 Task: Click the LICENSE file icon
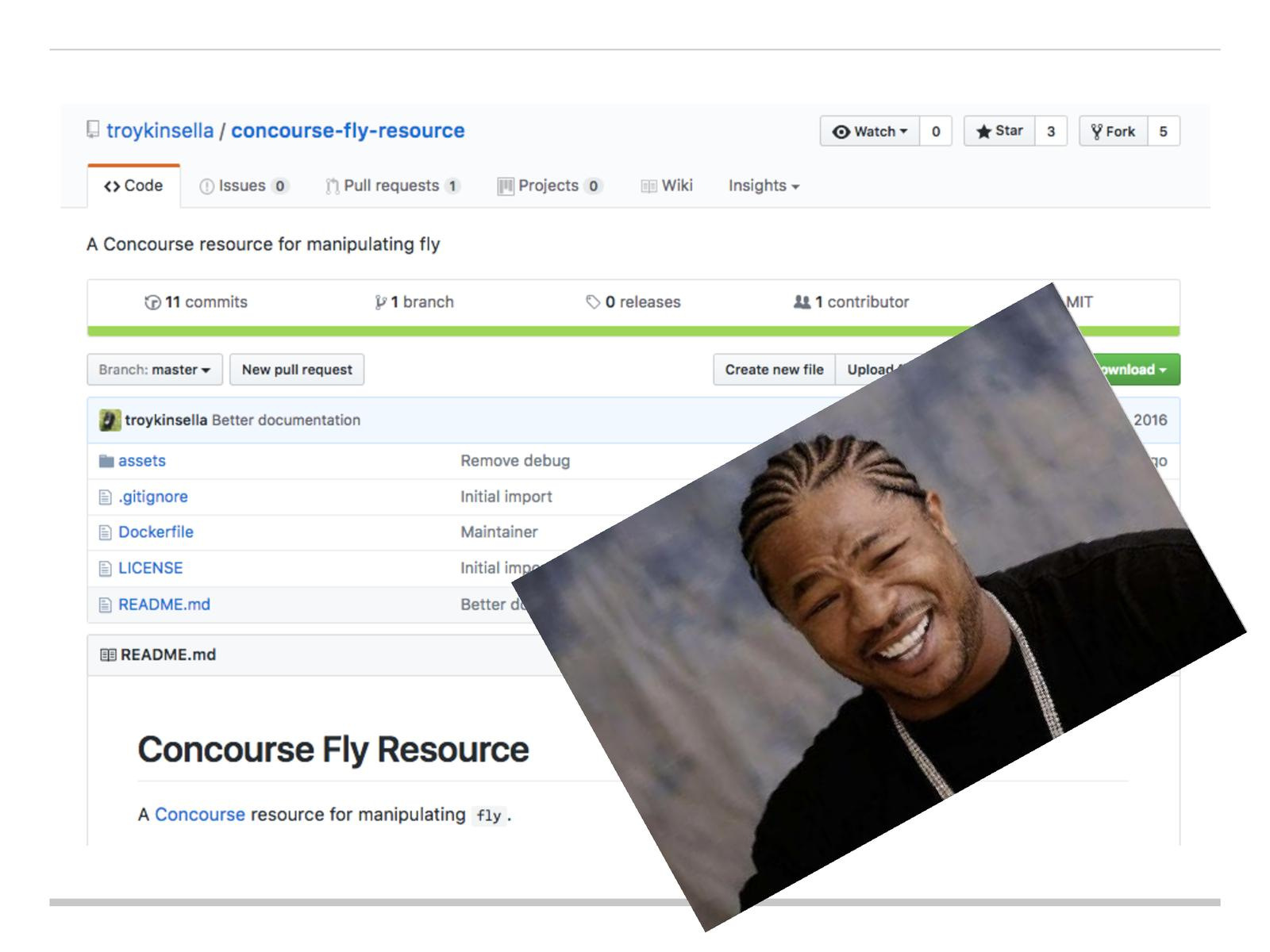pos(105,569)
